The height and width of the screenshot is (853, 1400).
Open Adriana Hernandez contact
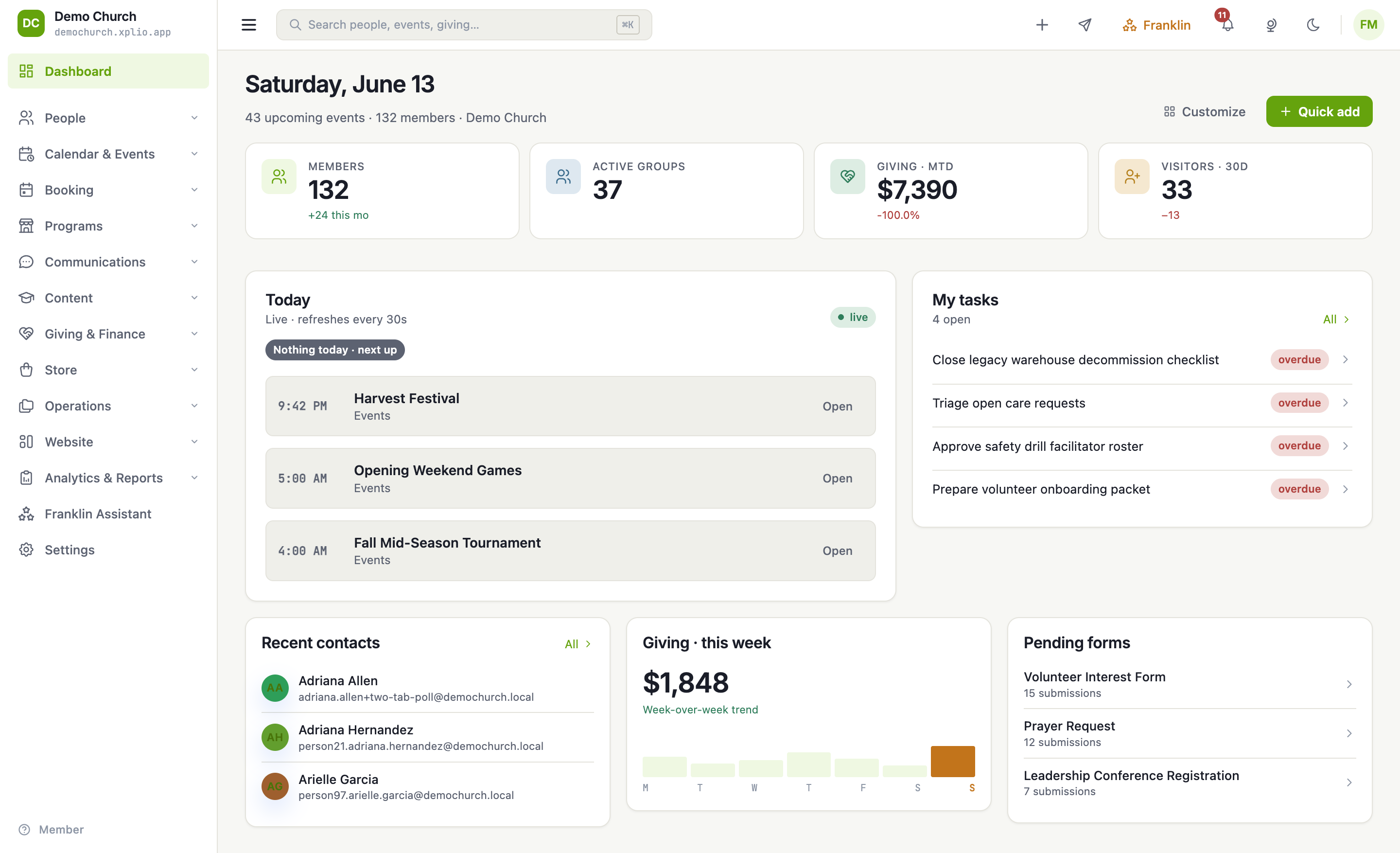(427, 737)
